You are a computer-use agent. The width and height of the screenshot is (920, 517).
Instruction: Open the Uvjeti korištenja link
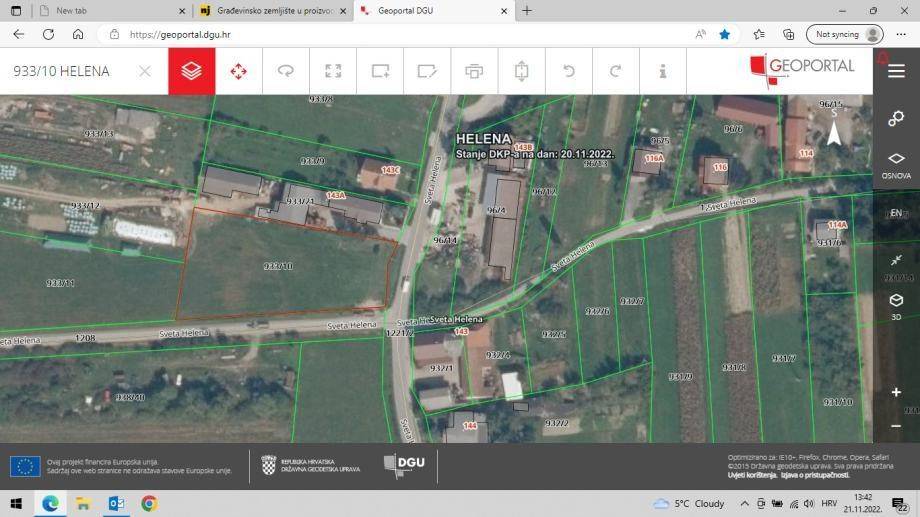[x=752, y=475]
